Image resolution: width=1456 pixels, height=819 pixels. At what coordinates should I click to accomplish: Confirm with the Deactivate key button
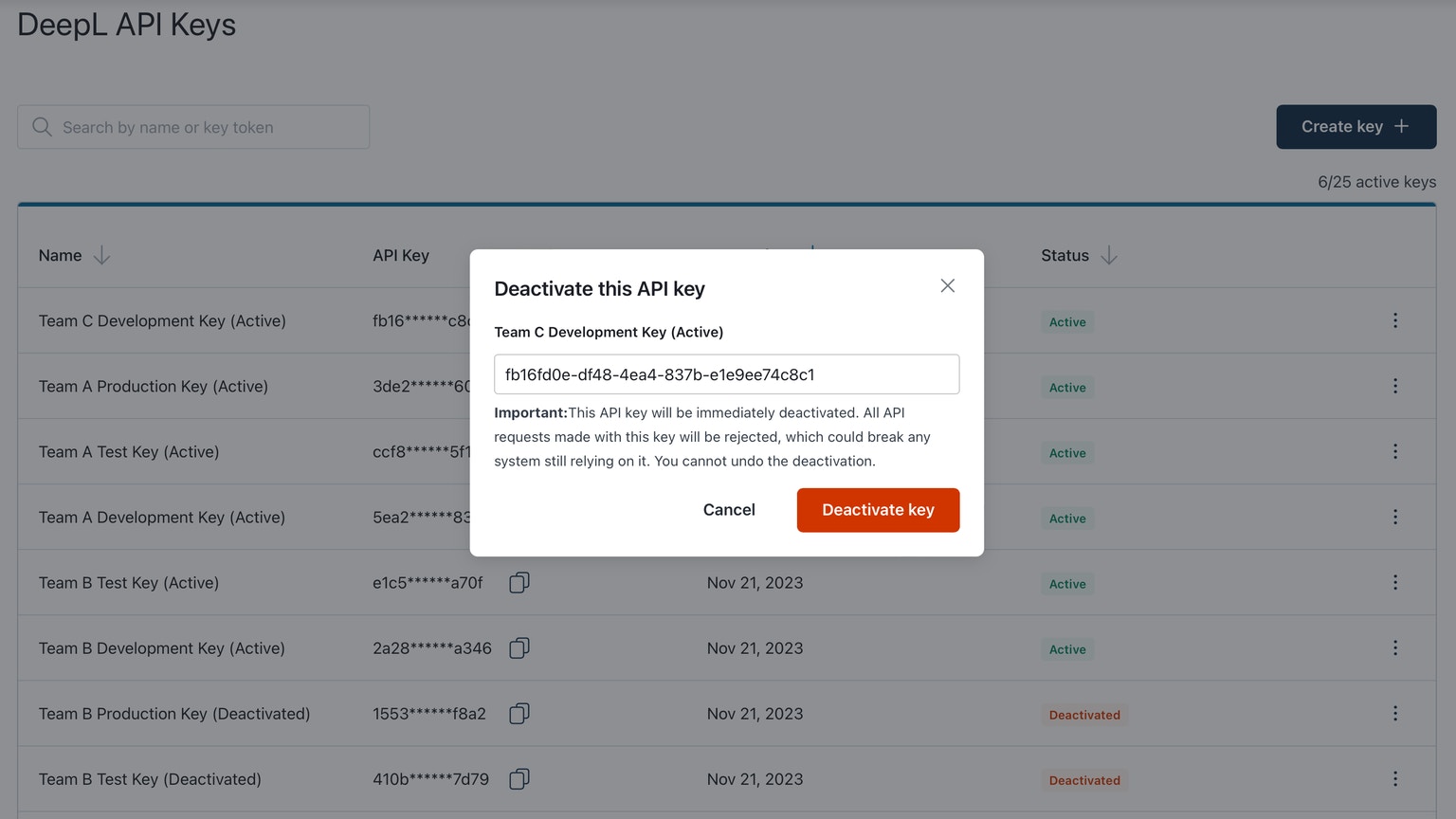point(878,510)
